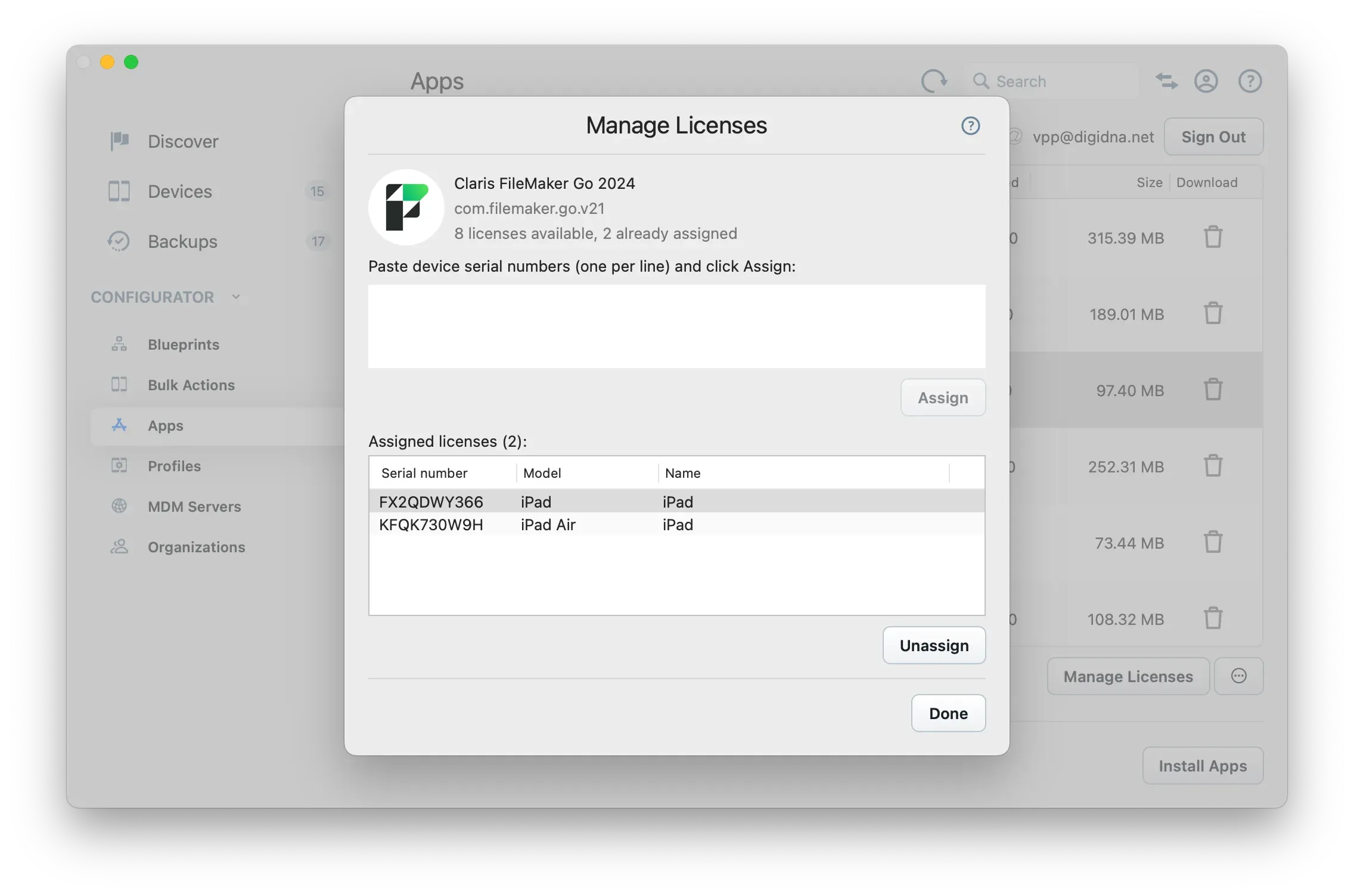
Task: Click the device transfer icon in the toolbar
Action: click(x=1166, y=81)
